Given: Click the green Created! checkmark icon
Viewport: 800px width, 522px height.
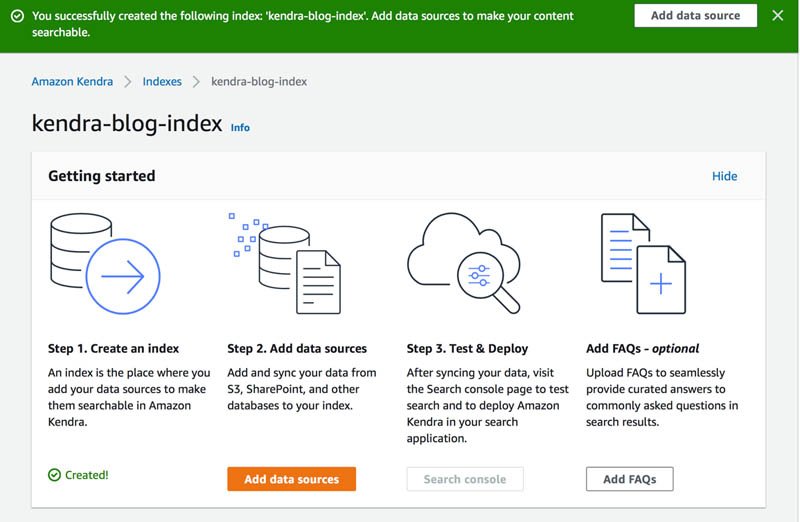Looking at the screenshot, I should pyautogui.click(x=54, y=475).
